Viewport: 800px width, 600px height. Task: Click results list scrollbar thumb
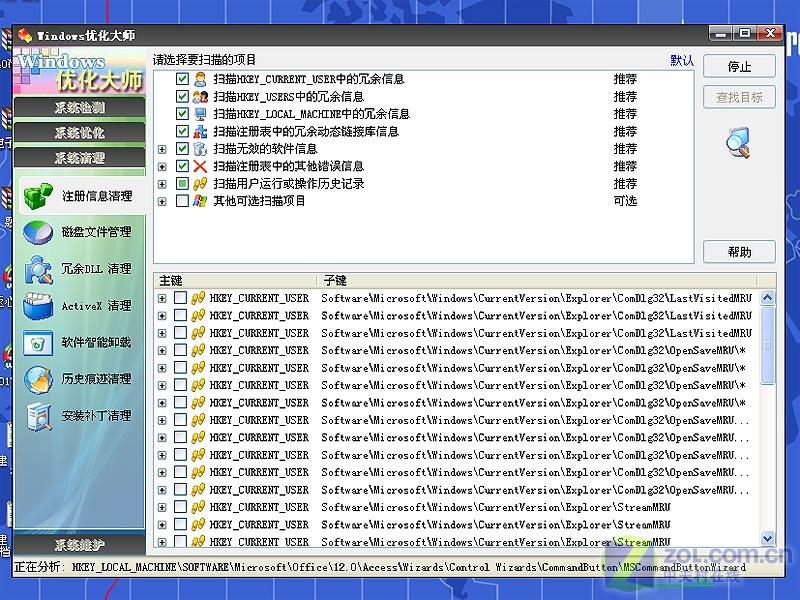click(767, 346)
